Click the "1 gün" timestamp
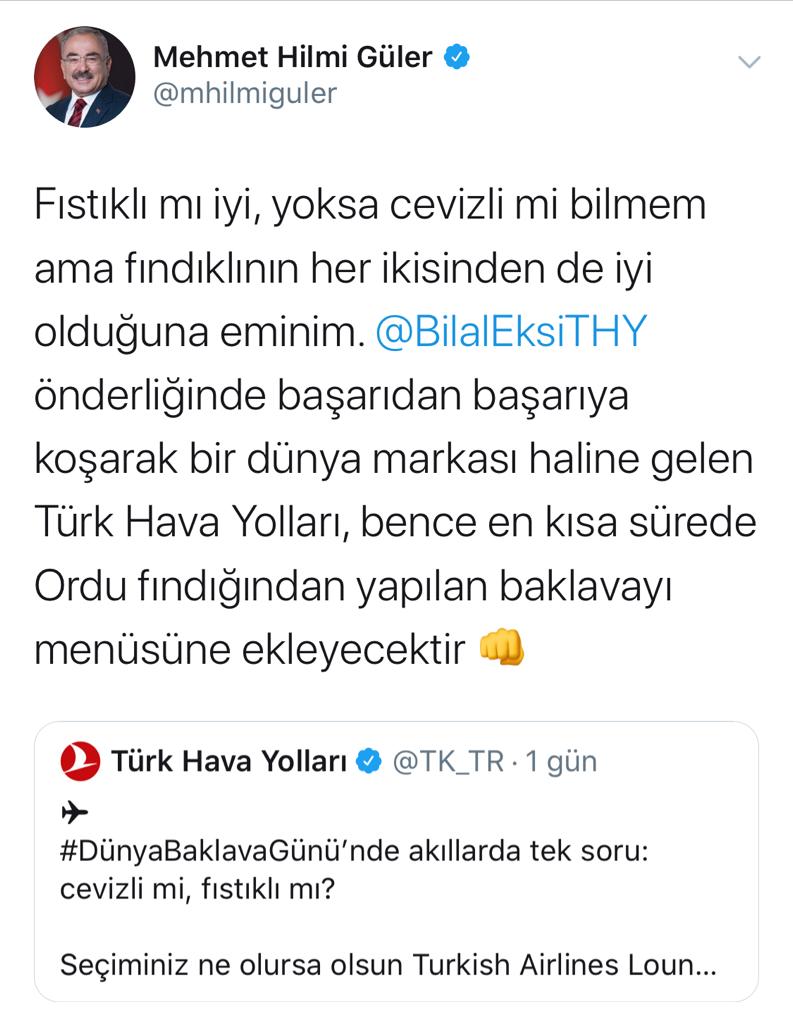This screenshot has width=793, height=1024. coord(560,762)
